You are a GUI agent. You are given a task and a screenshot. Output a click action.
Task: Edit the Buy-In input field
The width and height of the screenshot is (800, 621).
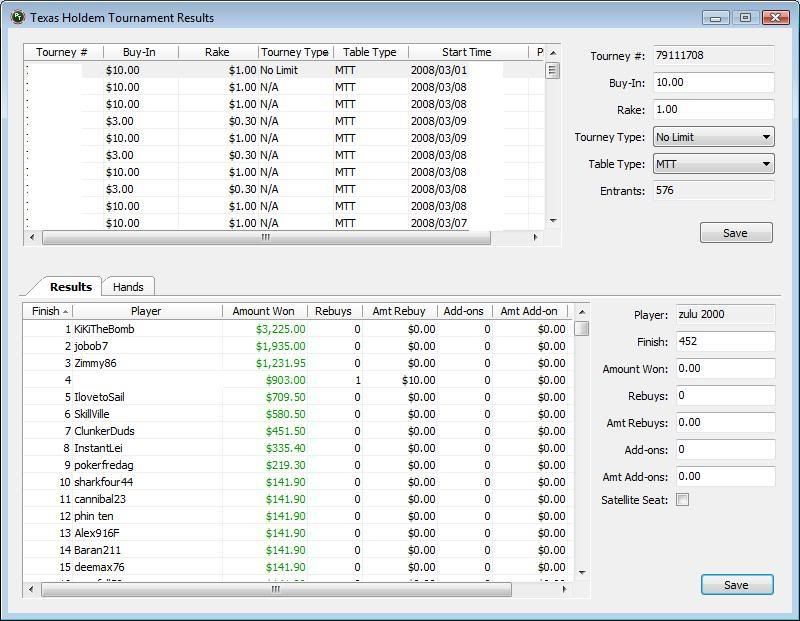tap(713, 83)
